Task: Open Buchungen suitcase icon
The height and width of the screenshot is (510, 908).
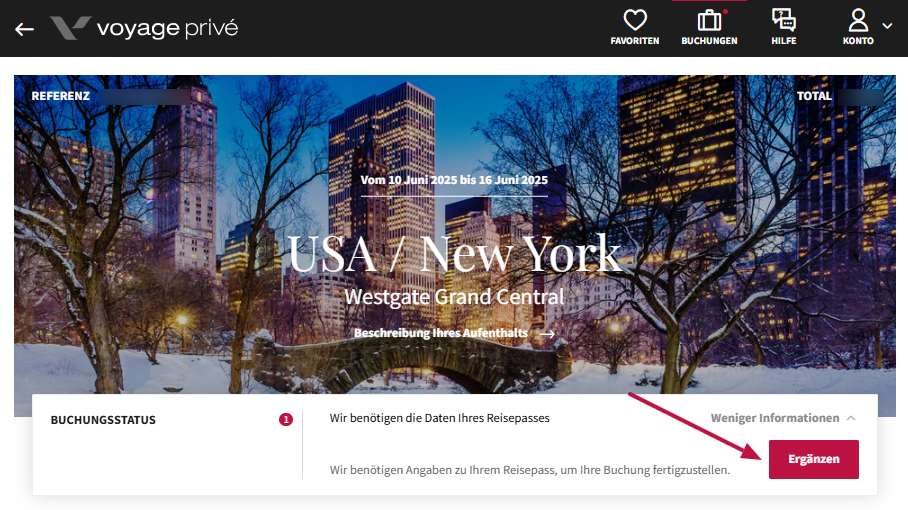Action: (x=709, y=20)
